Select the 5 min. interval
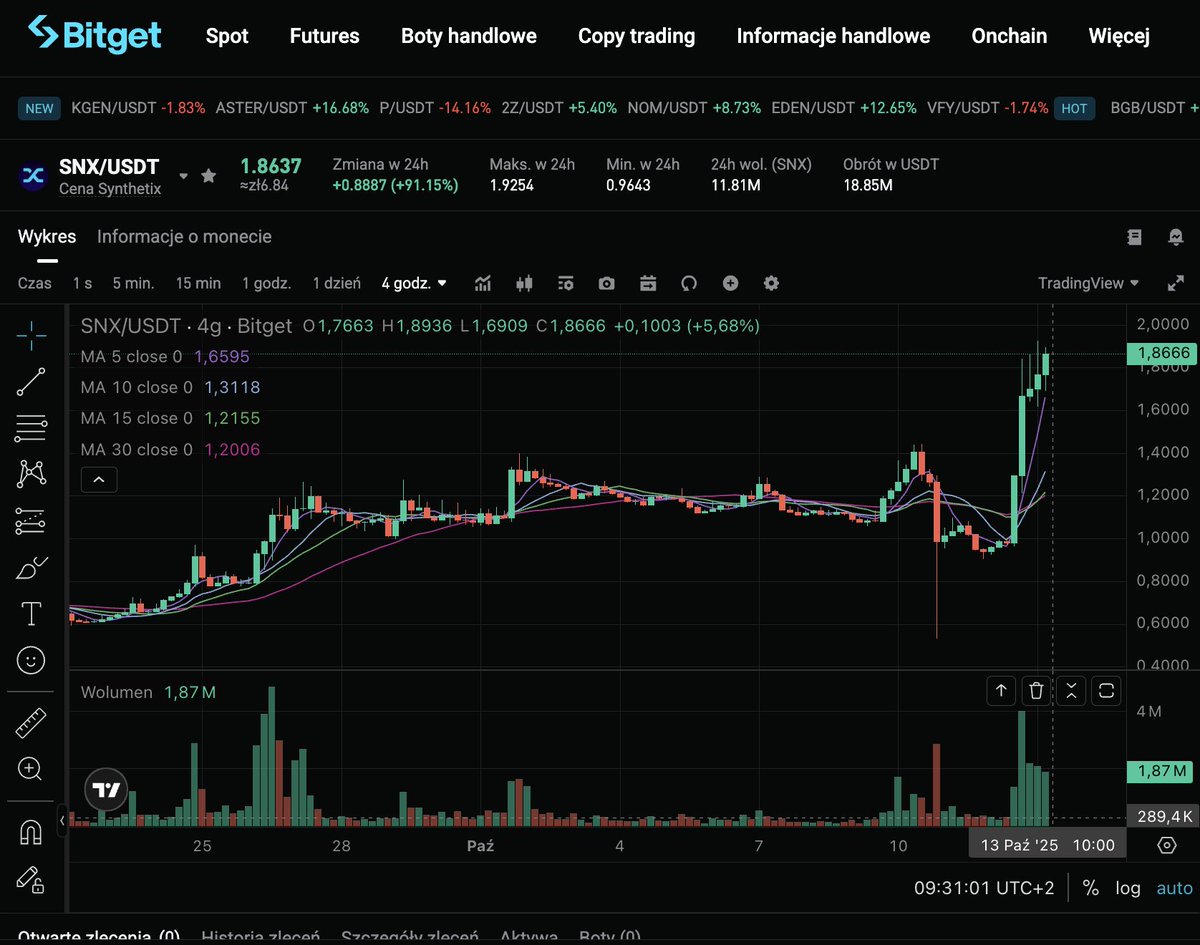The image size is (1200, 945). point(133,283)
